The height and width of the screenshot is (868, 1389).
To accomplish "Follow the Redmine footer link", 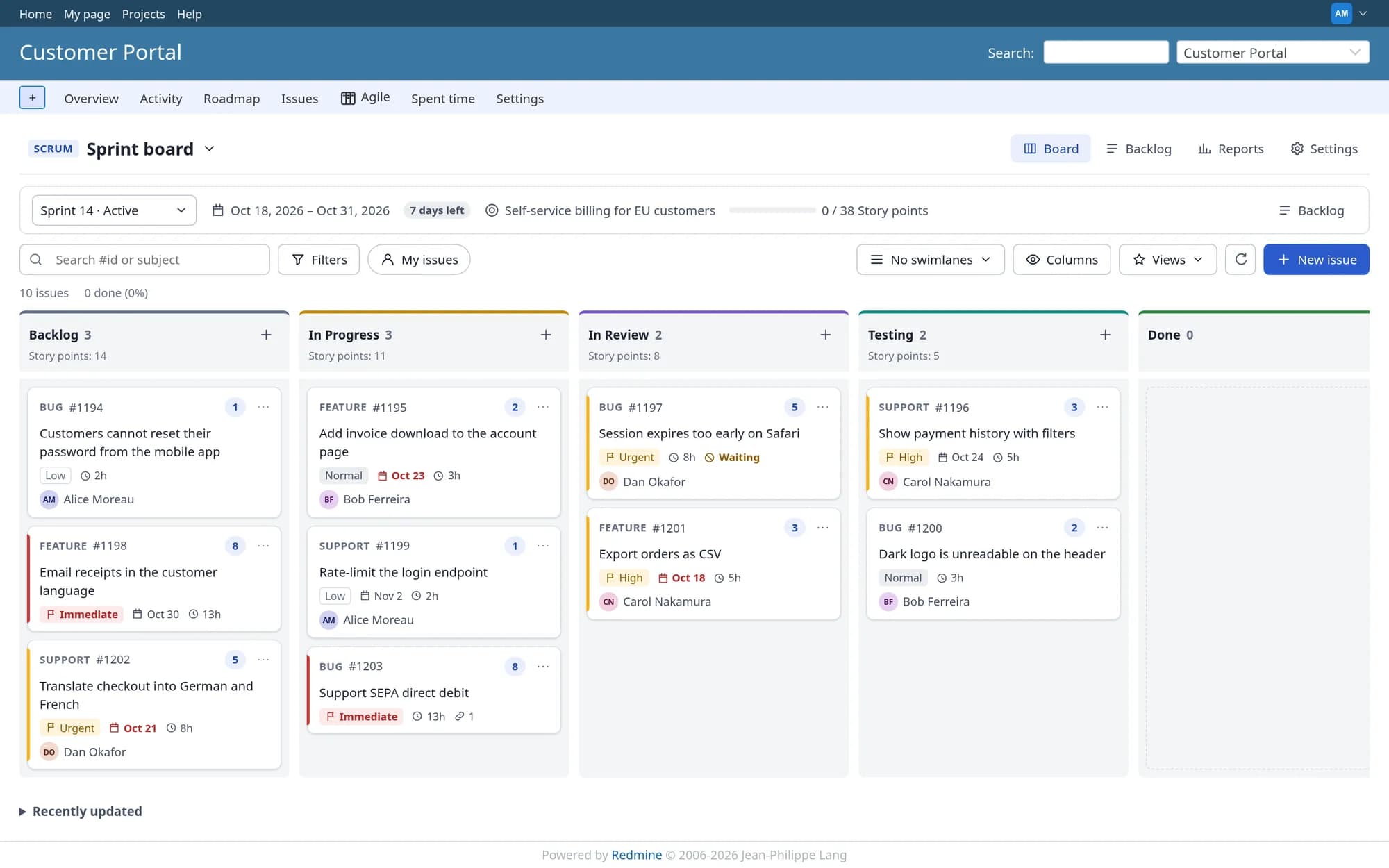I will pos(636,855).
